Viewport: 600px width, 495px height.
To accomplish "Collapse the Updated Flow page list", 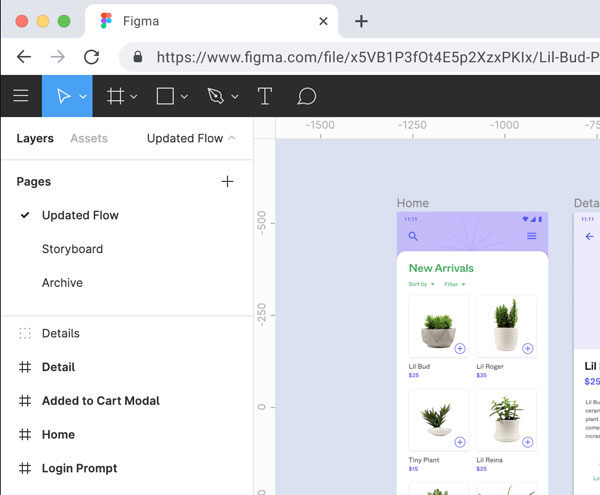I will click(232, 138).
